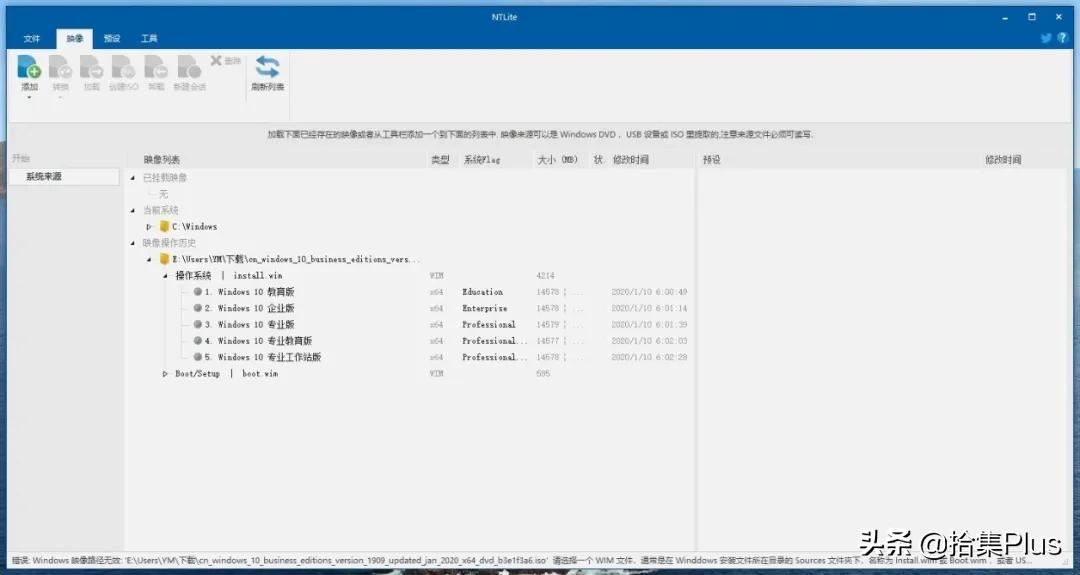Sort by the 映像列表 column header

click(162, 160)
